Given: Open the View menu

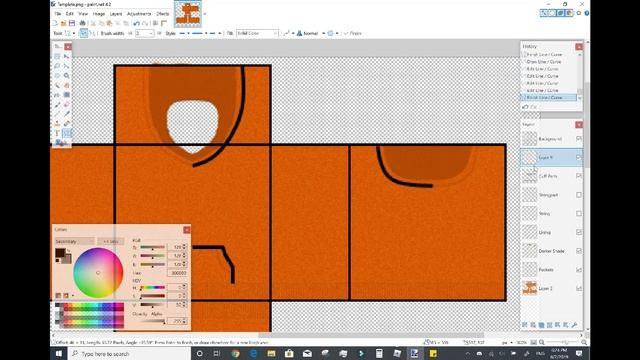Looking at the screenshot, I should [x=83, y=14].
